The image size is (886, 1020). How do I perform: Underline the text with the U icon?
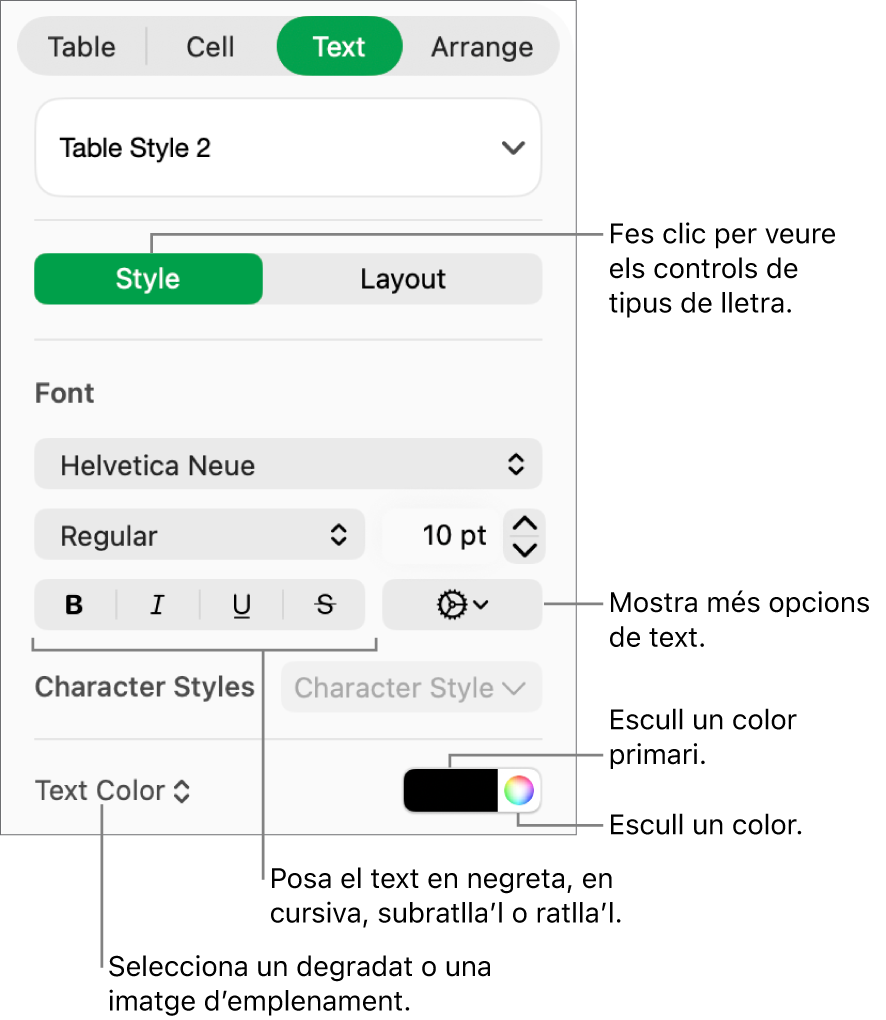click(x=240, y=605)
